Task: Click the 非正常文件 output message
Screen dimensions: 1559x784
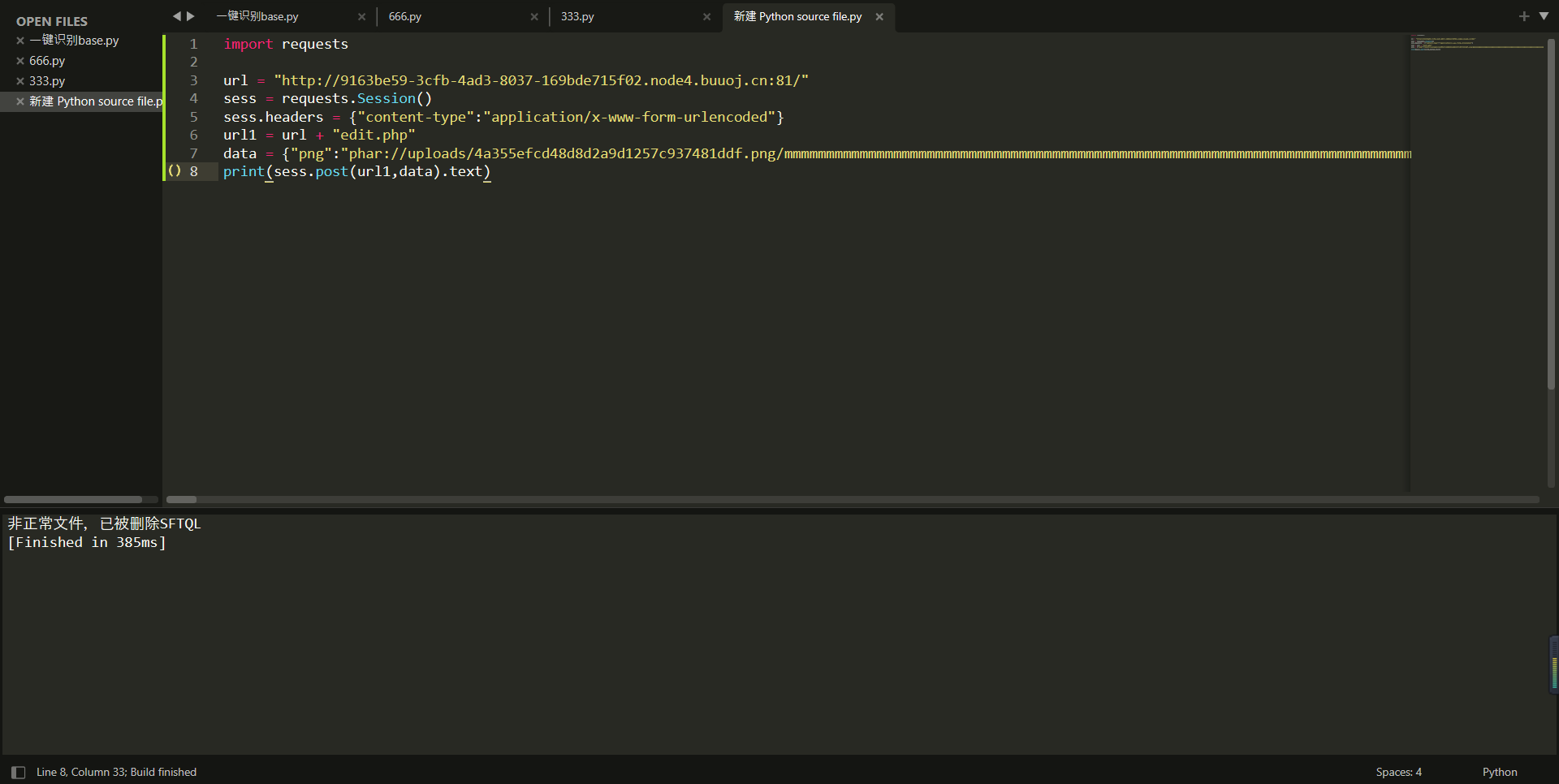Action: pyautogui.click(x=104, y=523)
